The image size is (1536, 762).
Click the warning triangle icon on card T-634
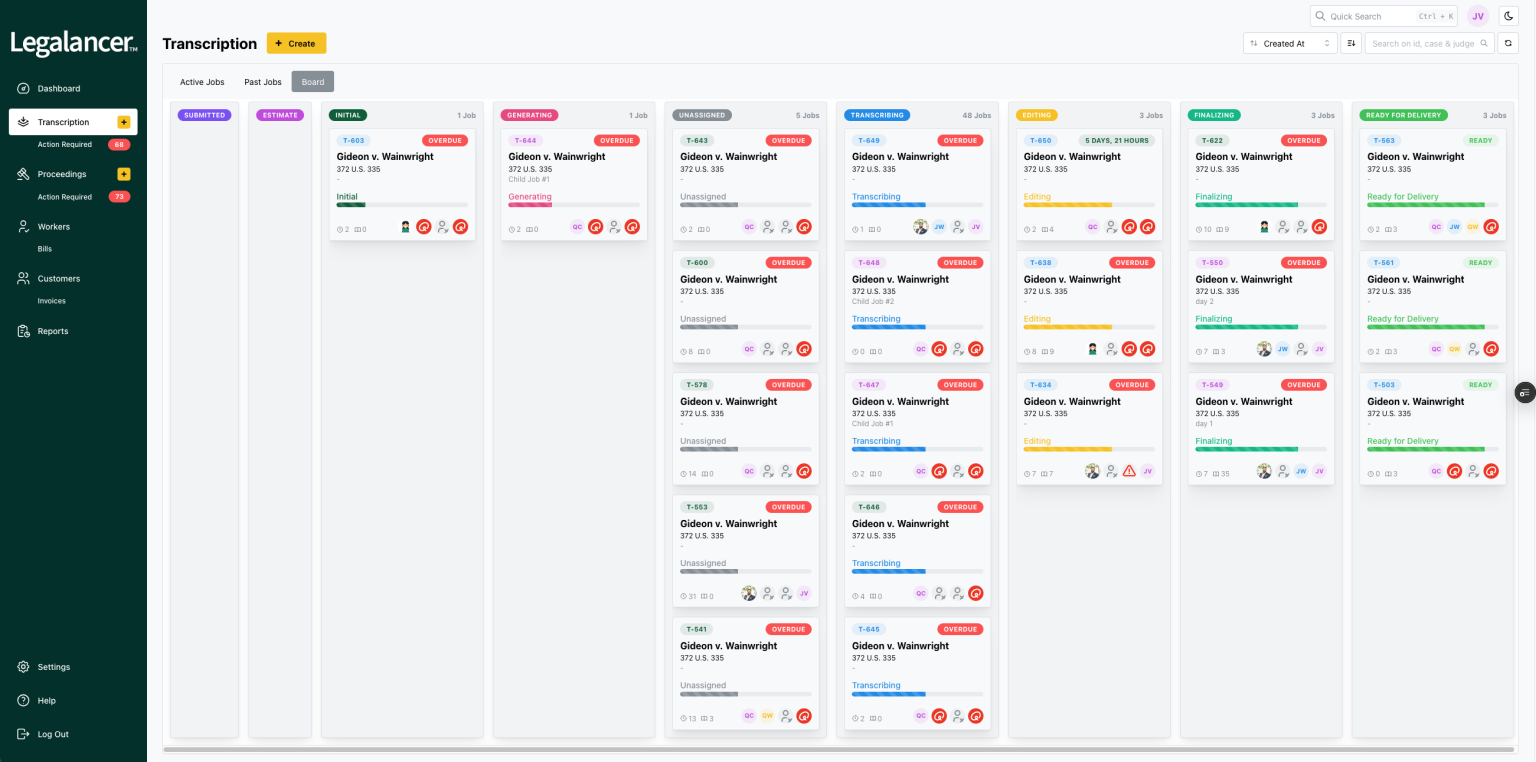(x=1129, y=471)
